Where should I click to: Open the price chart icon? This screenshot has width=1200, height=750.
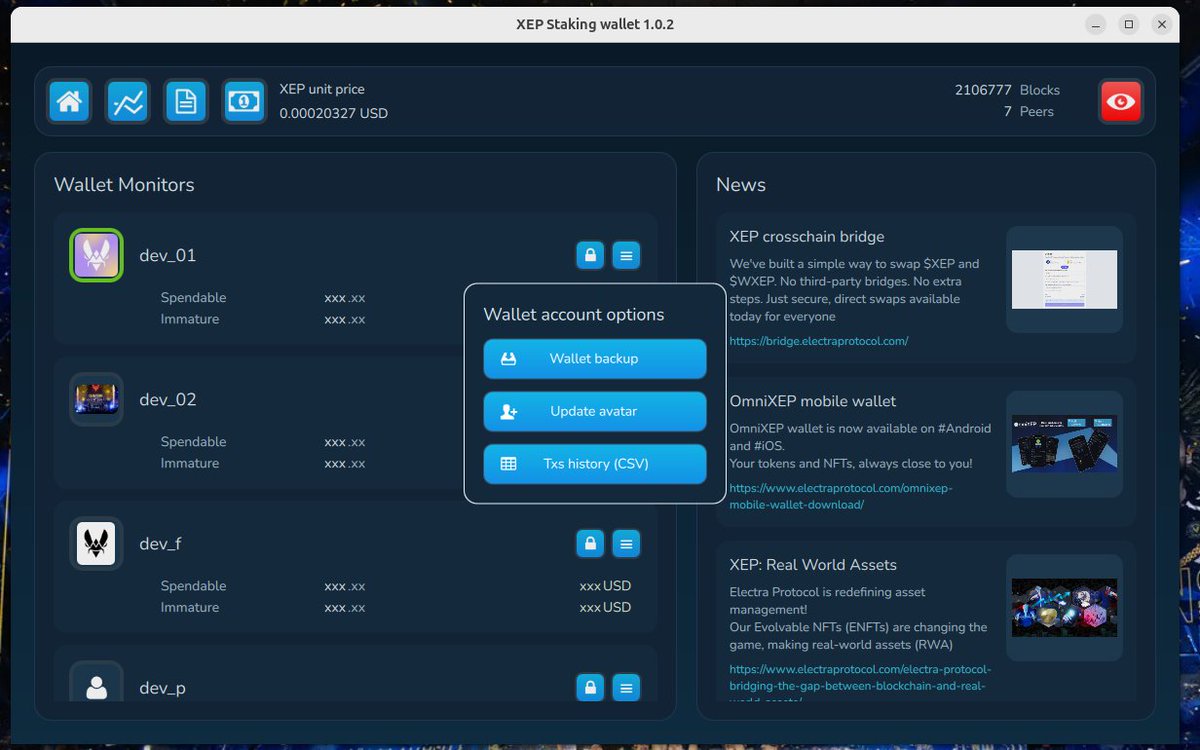pyautogui.click(x=128, y=101)
